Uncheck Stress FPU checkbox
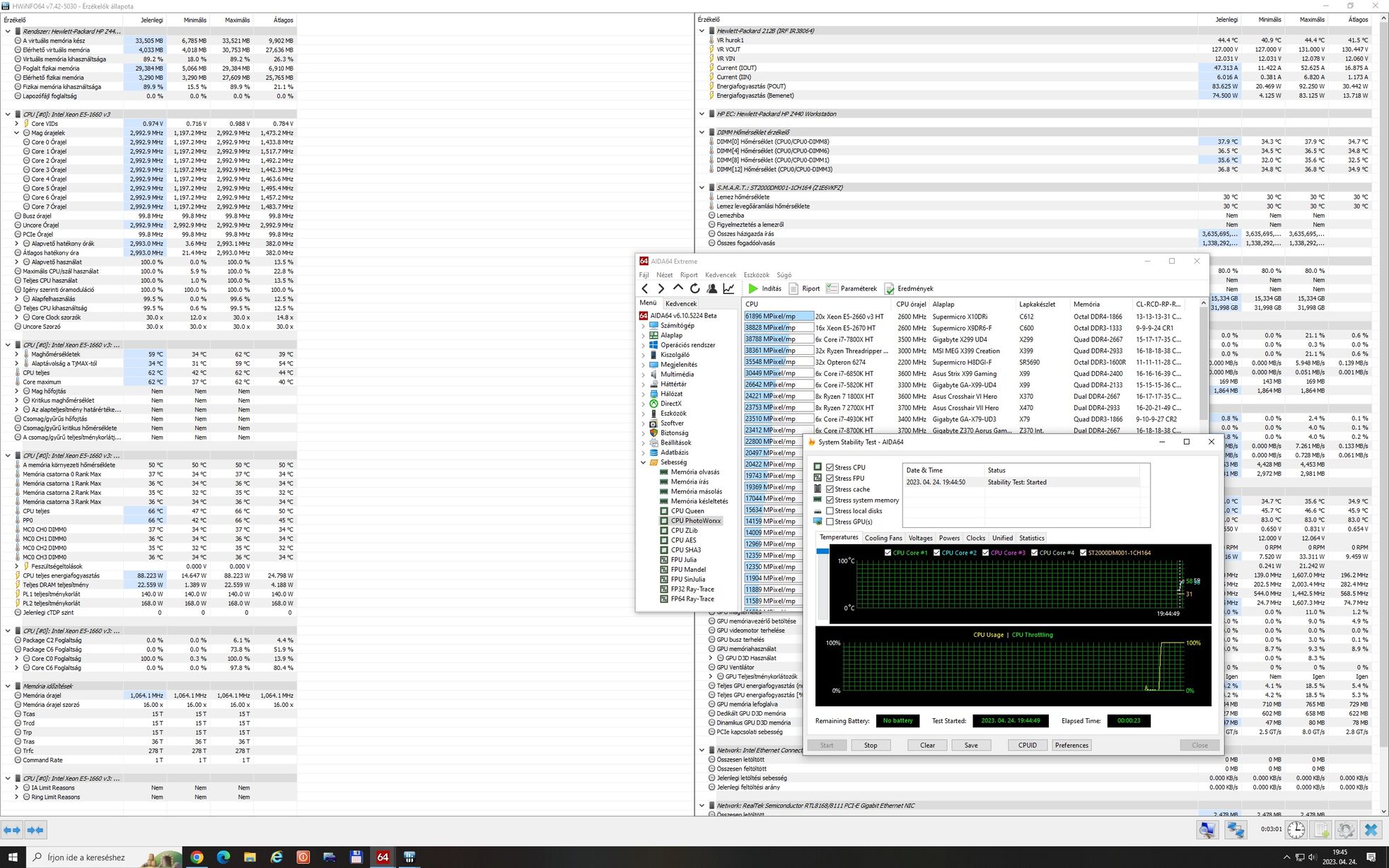 830,479
